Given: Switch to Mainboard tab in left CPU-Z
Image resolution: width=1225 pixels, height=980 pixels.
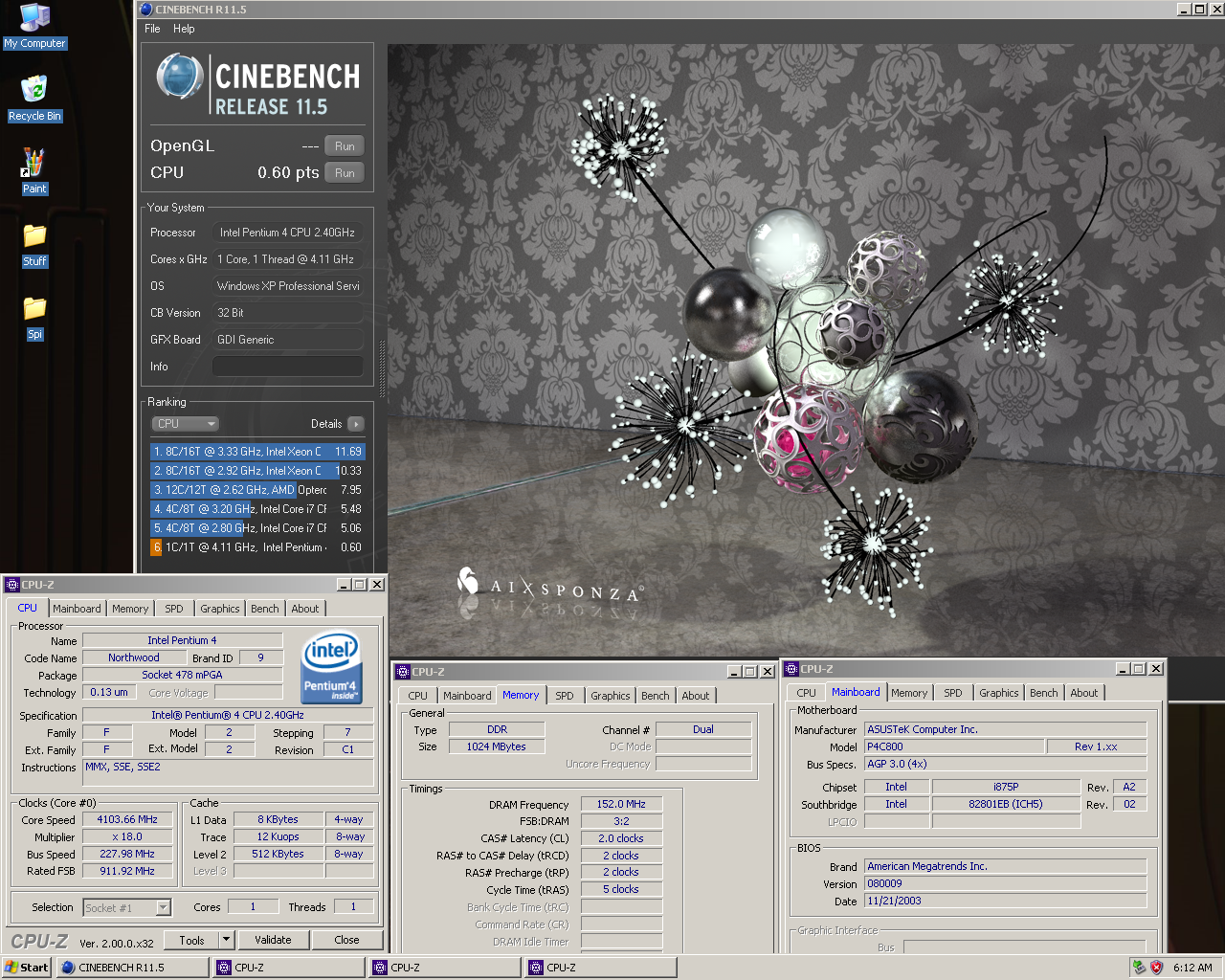Looking at the screenshot, I should 77,609.
